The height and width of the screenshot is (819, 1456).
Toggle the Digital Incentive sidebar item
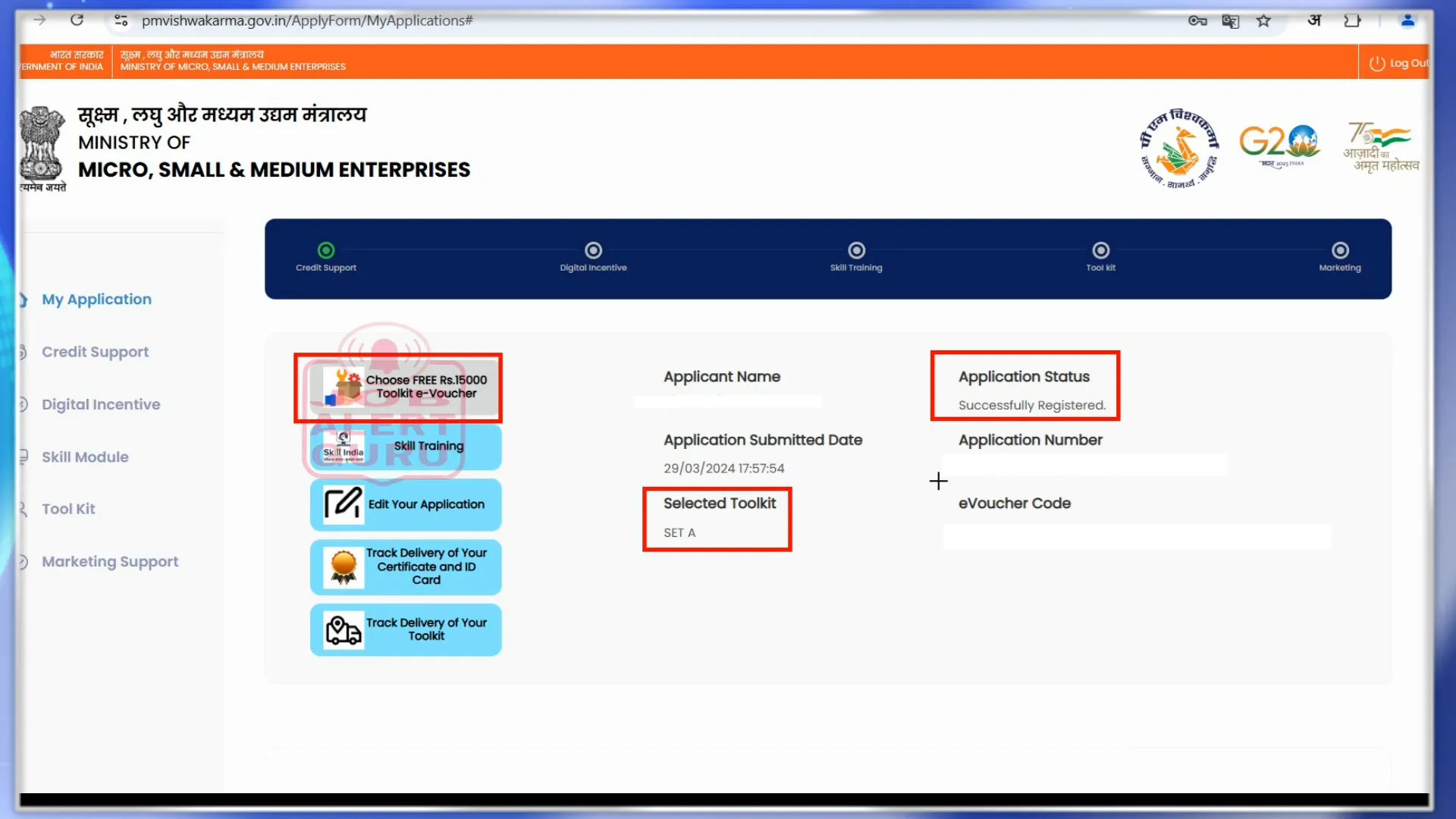[100, 404]
